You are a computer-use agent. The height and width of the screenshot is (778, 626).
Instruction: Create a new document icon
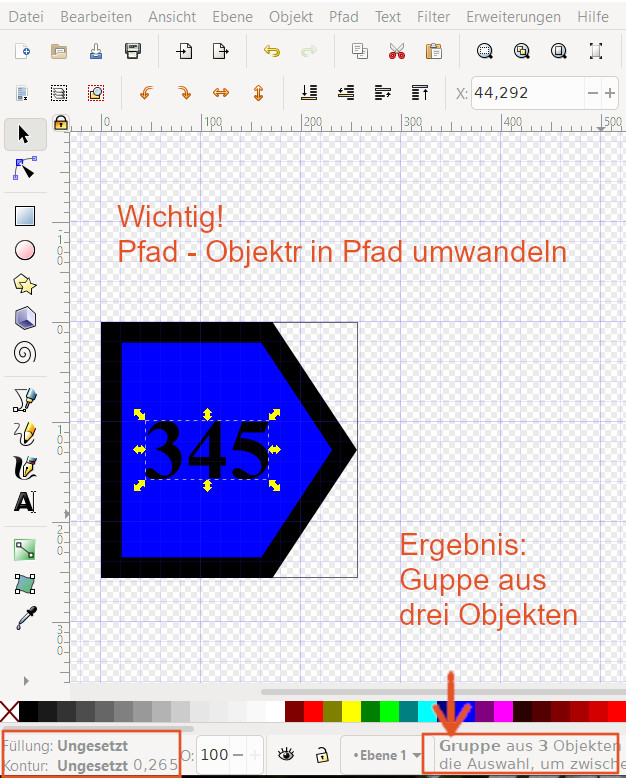click(x=22, y=51)
